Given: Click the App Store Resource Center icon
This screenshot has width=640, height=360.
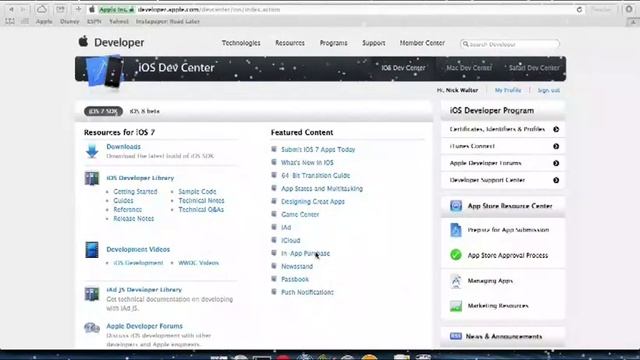Looking at the screenshot, I should tap(456, 206).
